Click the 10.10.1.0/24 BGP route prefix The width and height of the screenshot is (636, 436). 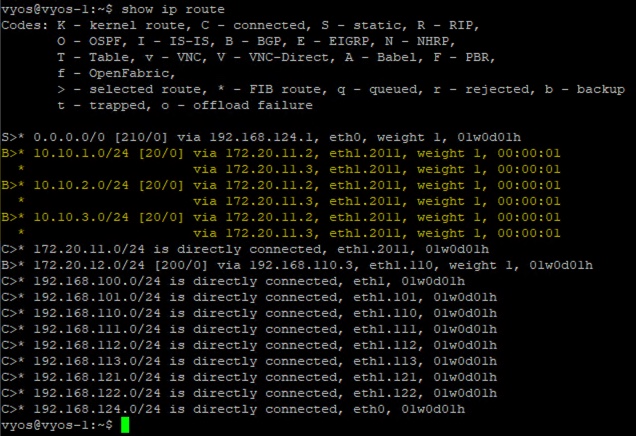point(81,153)
